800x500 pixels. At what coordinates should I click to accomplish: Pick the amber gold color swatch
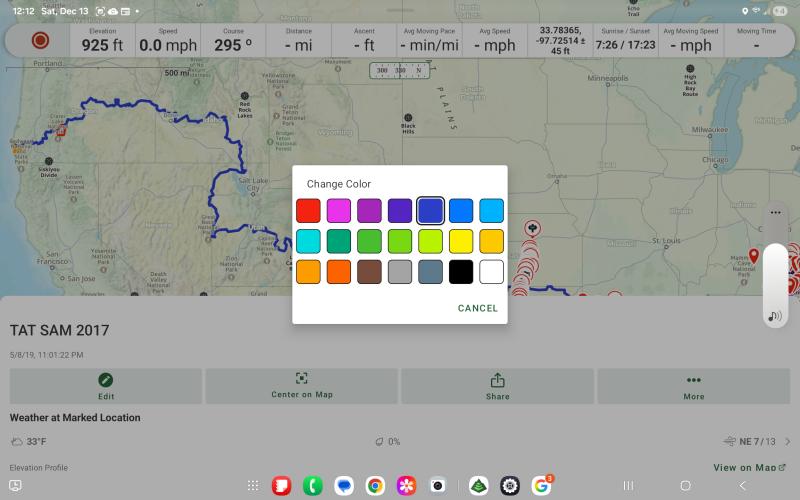tap(492, 241)
